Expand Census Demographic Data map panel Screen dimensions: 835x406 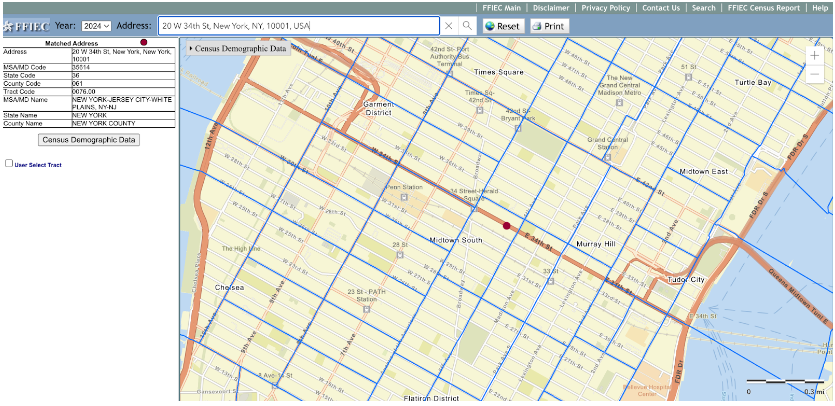(x=238, y=48)
